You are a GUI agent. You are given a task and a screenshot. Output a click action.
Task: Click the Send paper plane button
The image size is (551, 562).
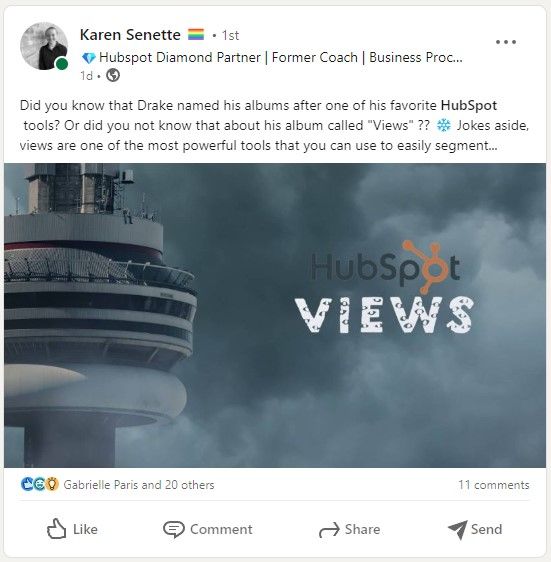pyautogui.click(x=475, y=529)
